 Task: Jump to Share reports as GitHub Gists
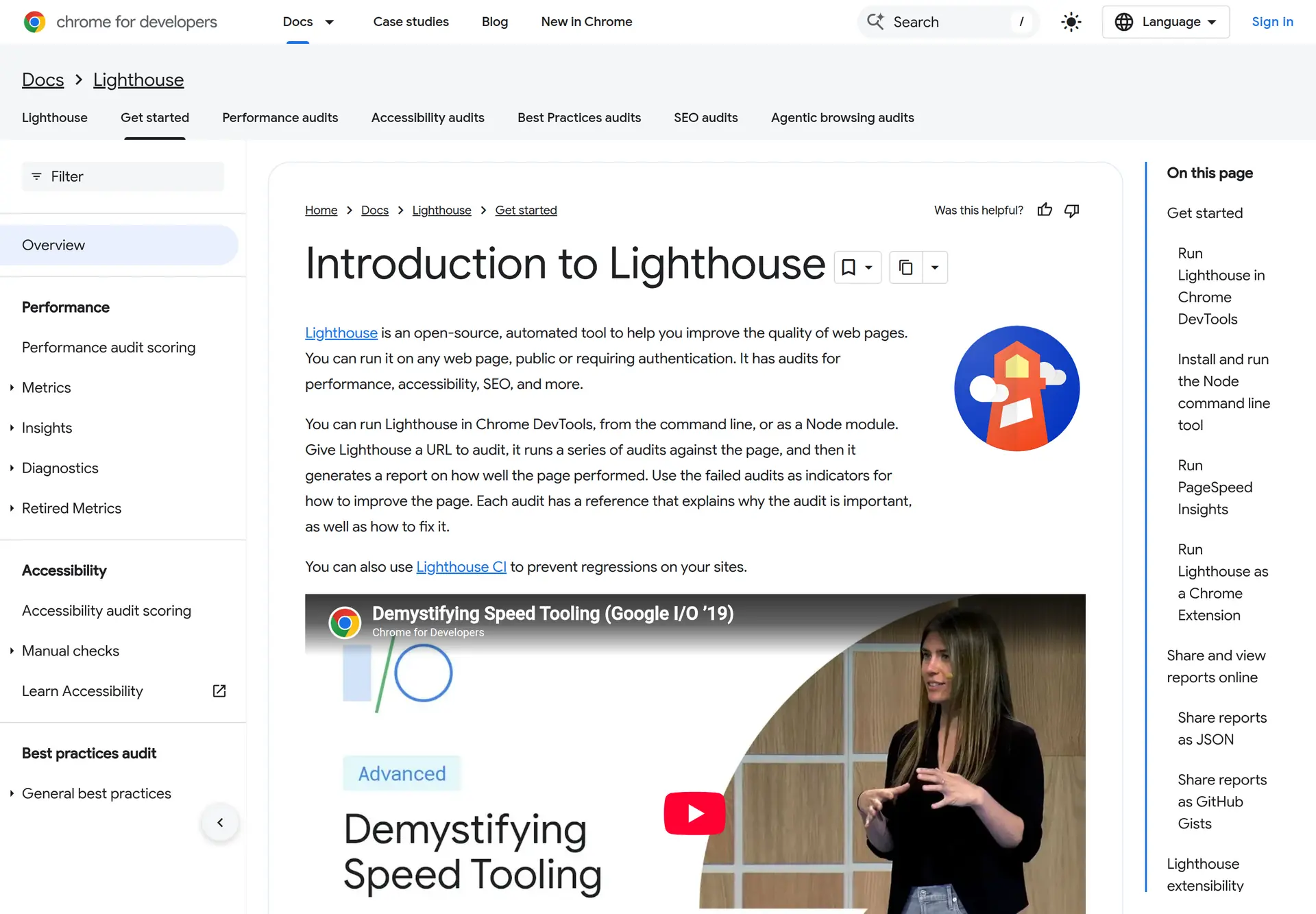pyautogui.click(x=1222, y=802)
